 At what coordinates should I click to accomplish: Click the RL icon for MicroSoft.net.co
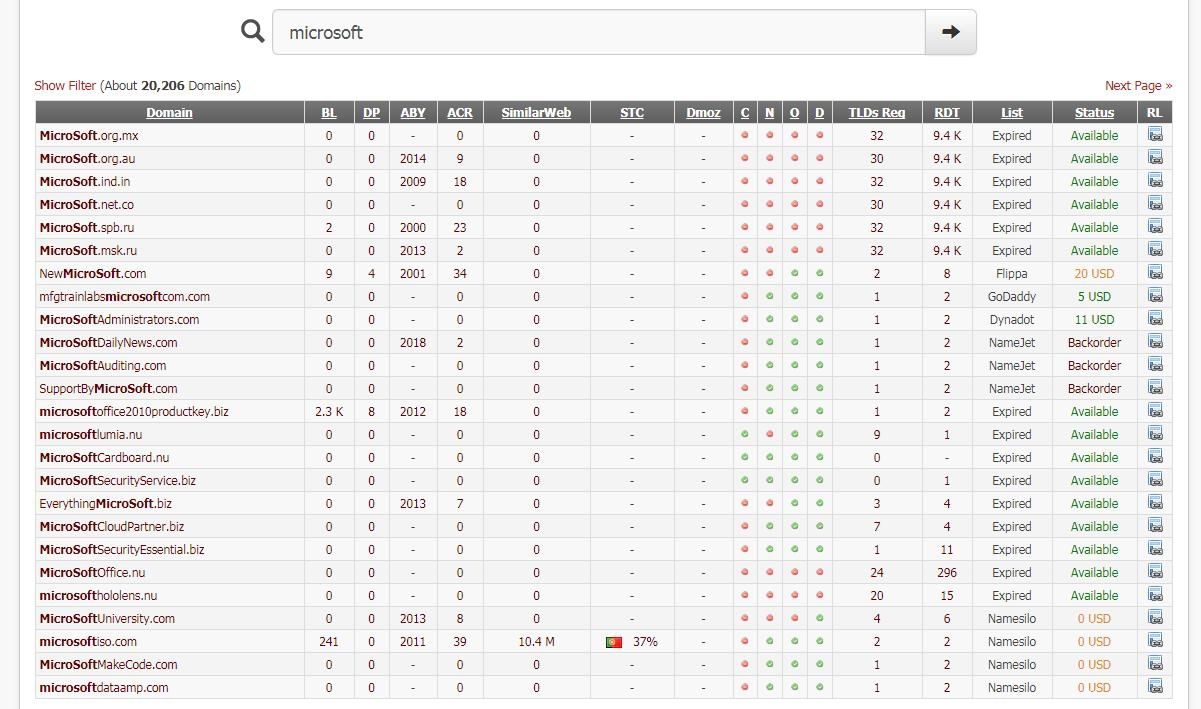point(1155,204)
